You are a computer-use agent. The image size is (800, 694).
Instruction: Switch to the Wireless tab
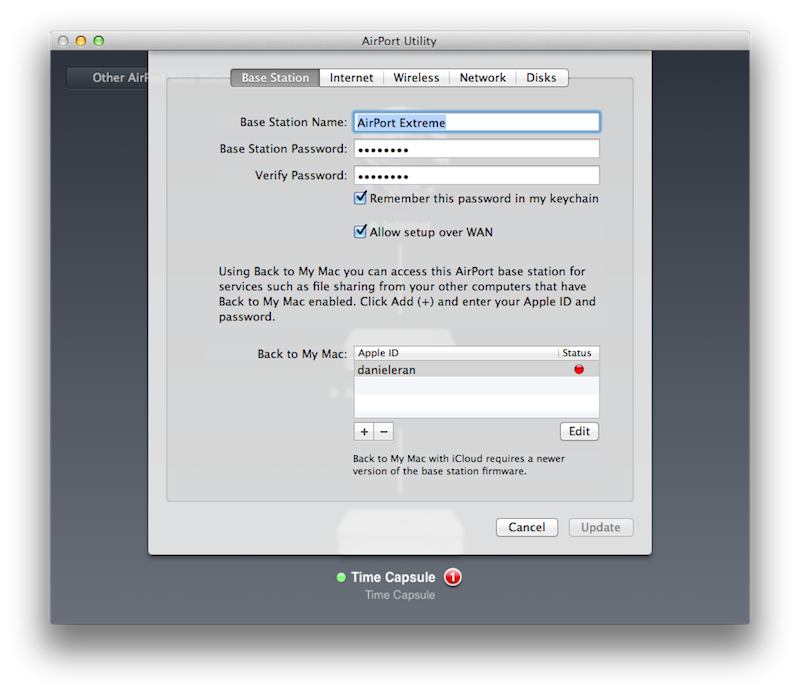[416, 78]
